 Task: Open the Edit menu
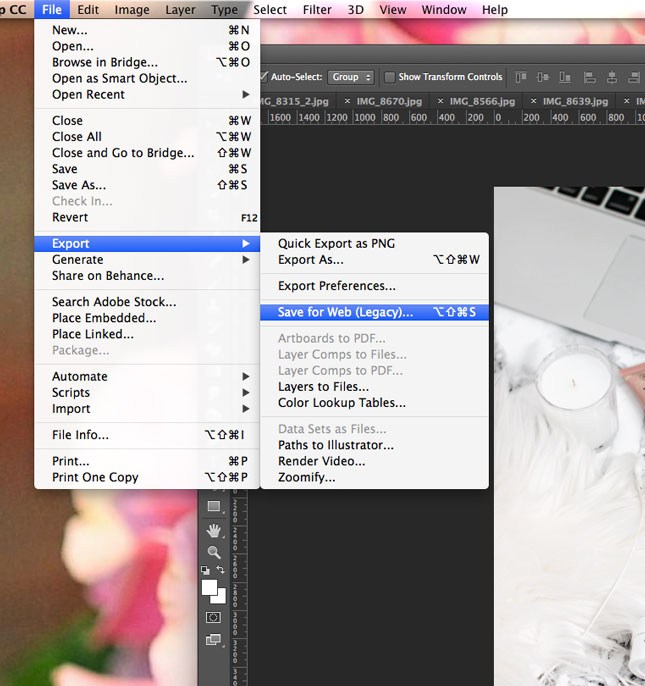click(88, 9)
